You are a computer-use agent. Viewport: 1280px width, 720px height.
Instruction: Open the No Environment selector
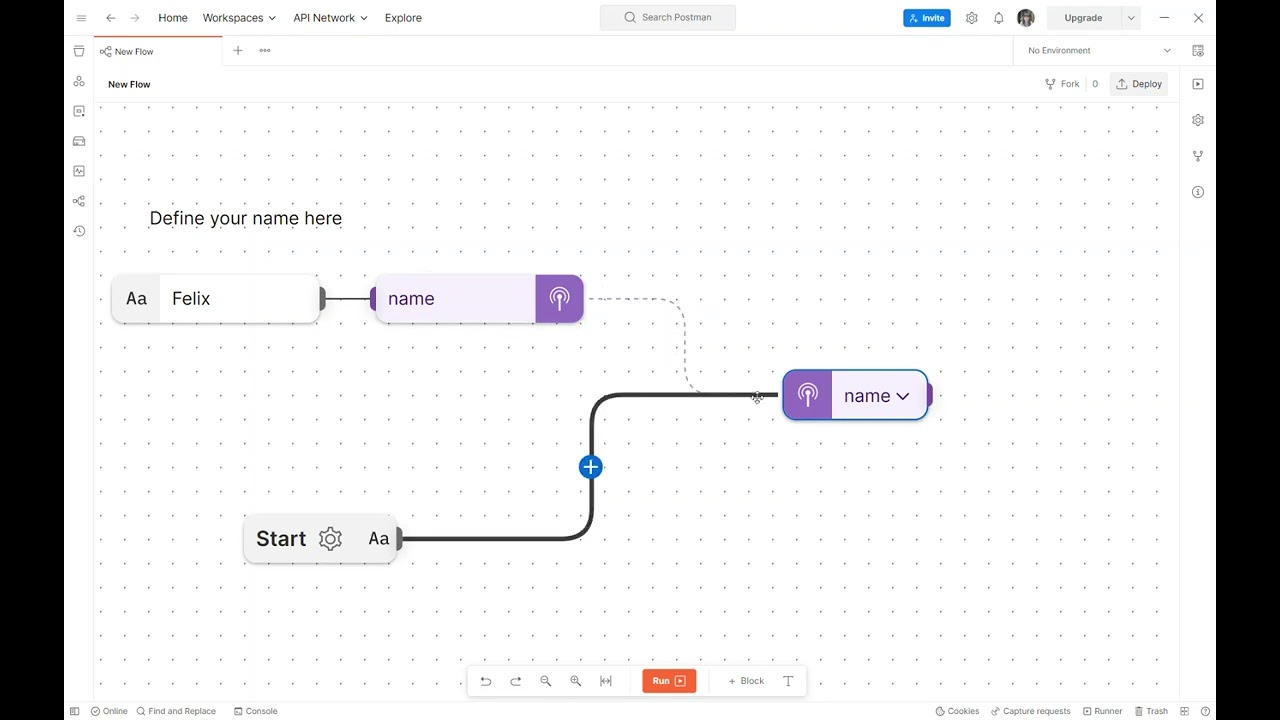(1098, 50)
